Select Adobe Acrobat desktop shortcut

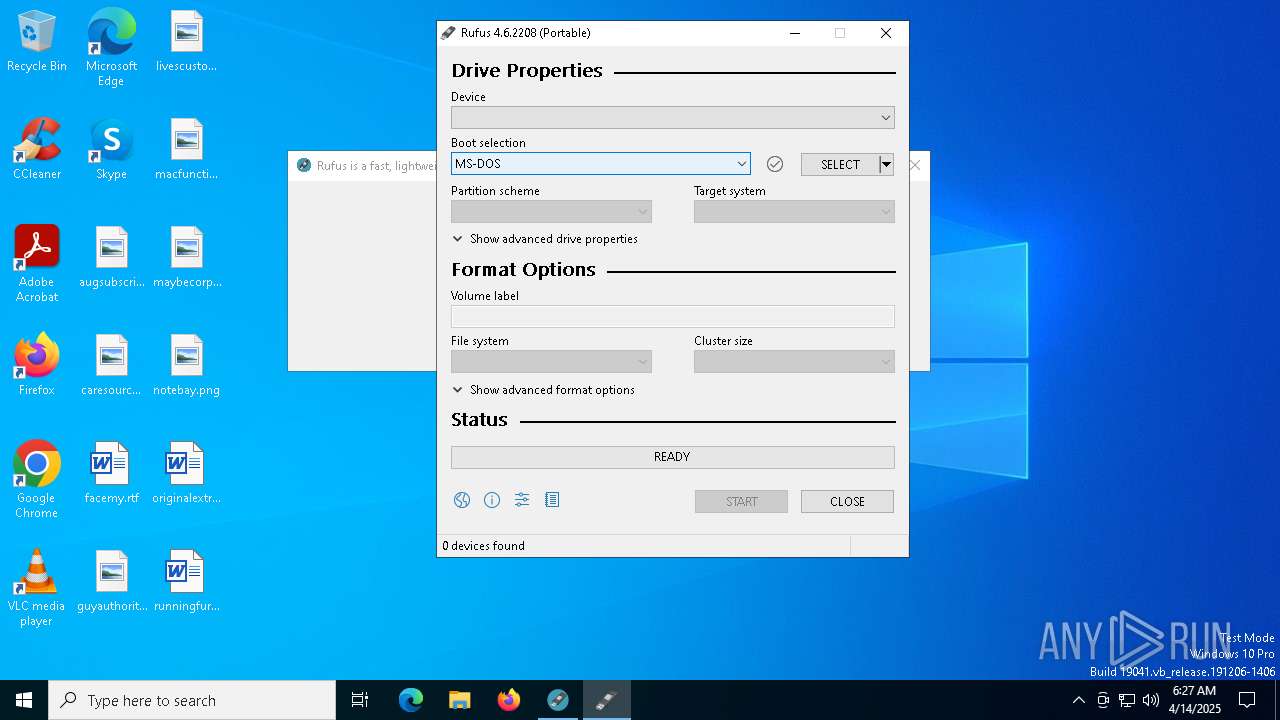tap(37, 264)
